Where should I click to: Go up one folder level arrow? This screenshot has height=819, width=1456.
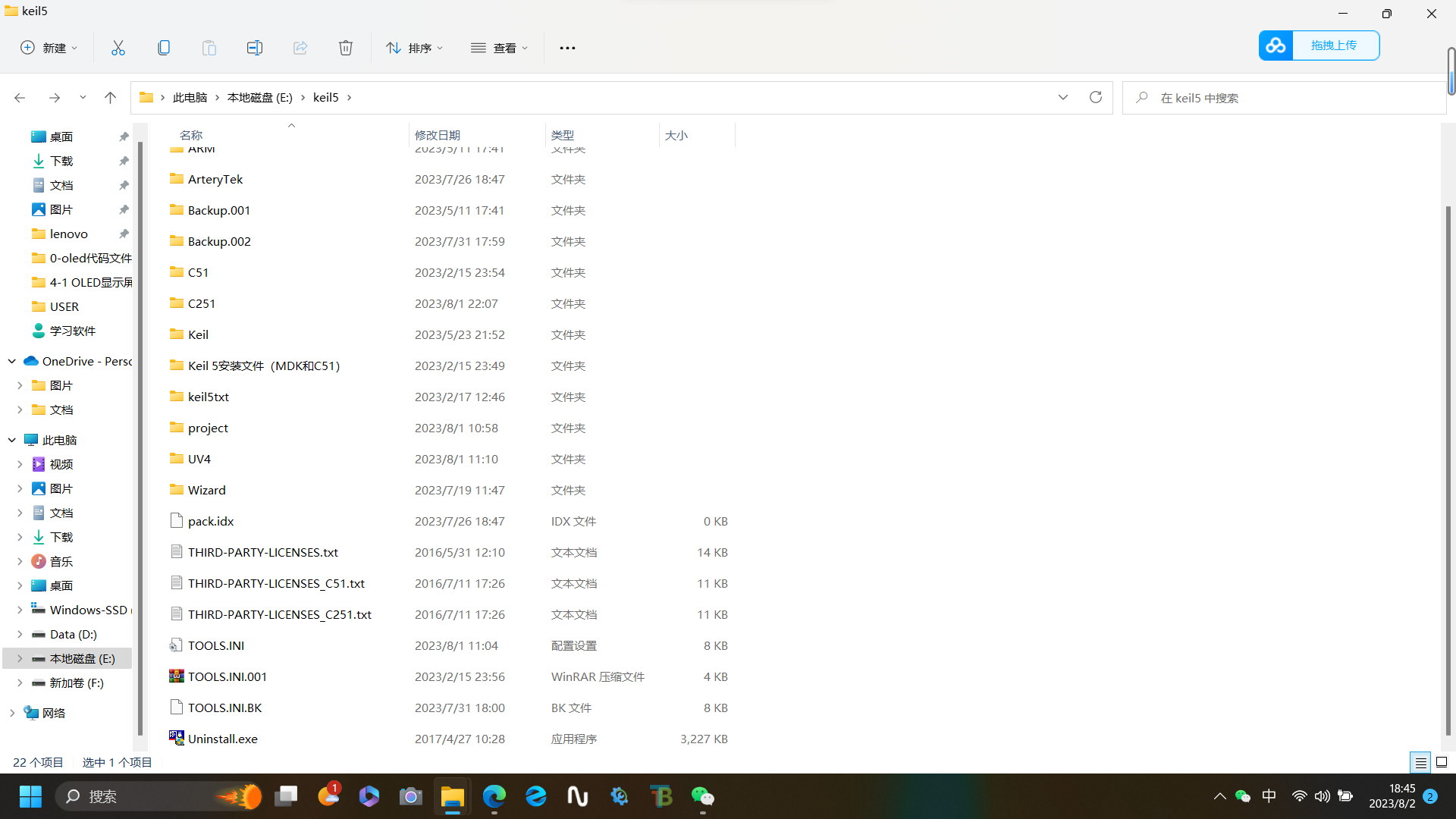coord(111,97)
